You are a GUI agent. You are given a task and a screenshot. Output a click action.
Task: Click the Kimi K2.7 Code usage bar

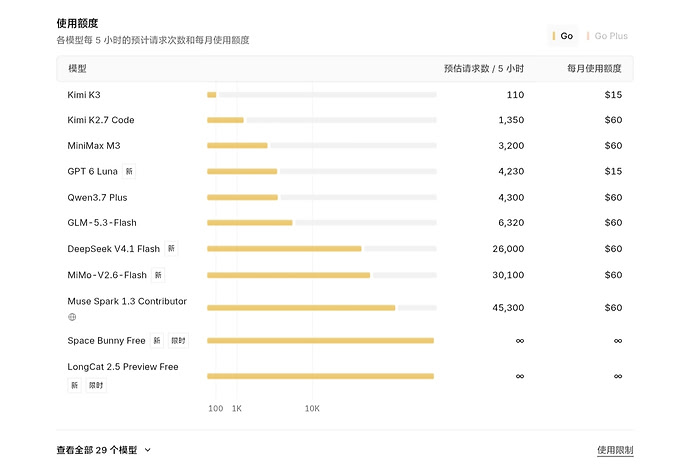click(x=322, y=120)
